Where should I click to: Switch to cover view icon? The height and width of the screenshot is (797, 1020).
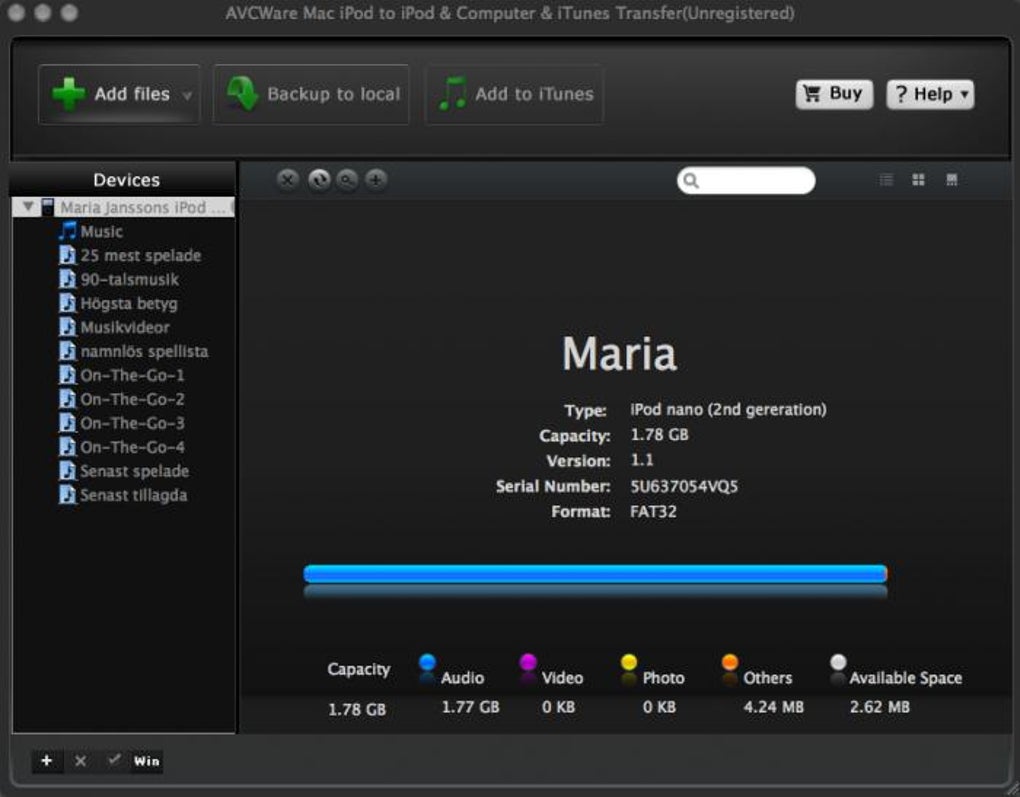[x=952, y=180]
